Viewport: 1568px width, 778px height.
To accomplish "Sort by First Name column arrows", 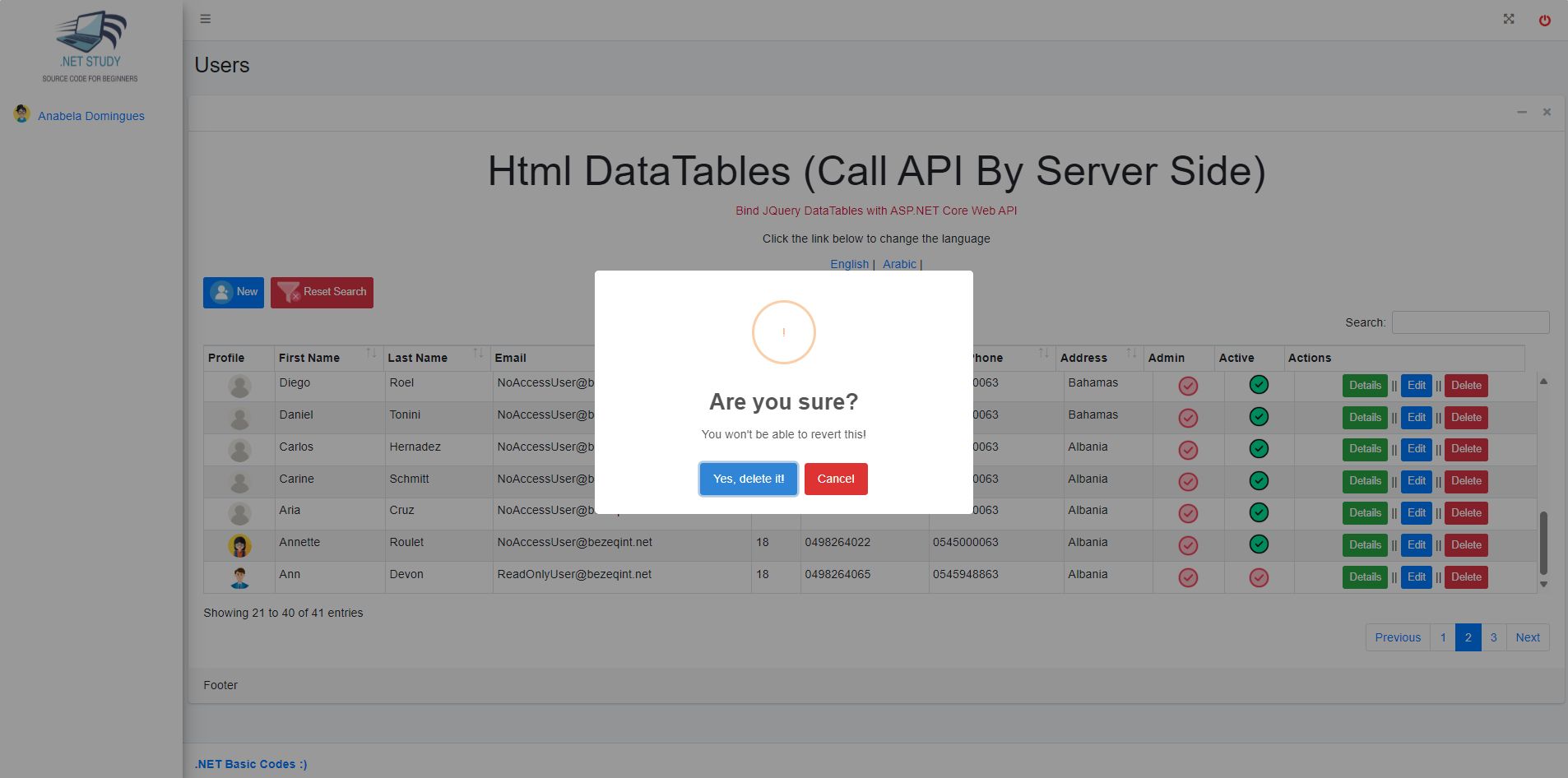I will coord(371,354).
